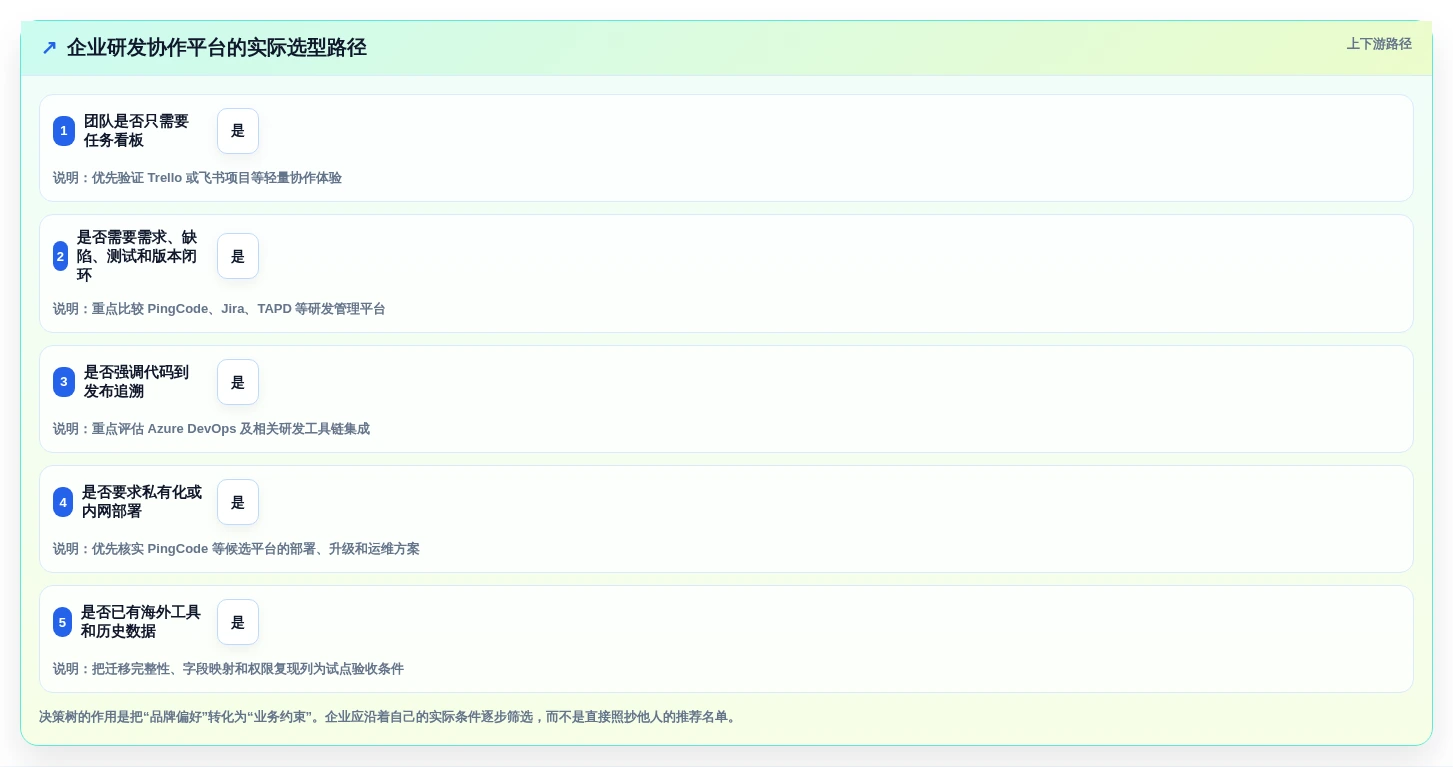Click the number 5 step badge
This screenshot has width=1453, height=767.
[x=63, y=622]
